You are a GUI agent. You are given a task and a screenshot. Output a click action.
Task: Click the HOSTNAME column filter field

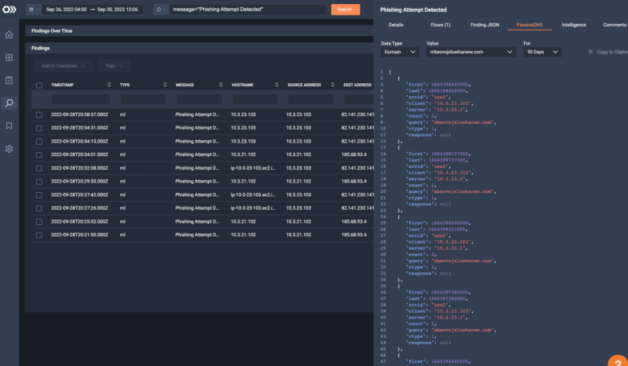click(255, 99)
